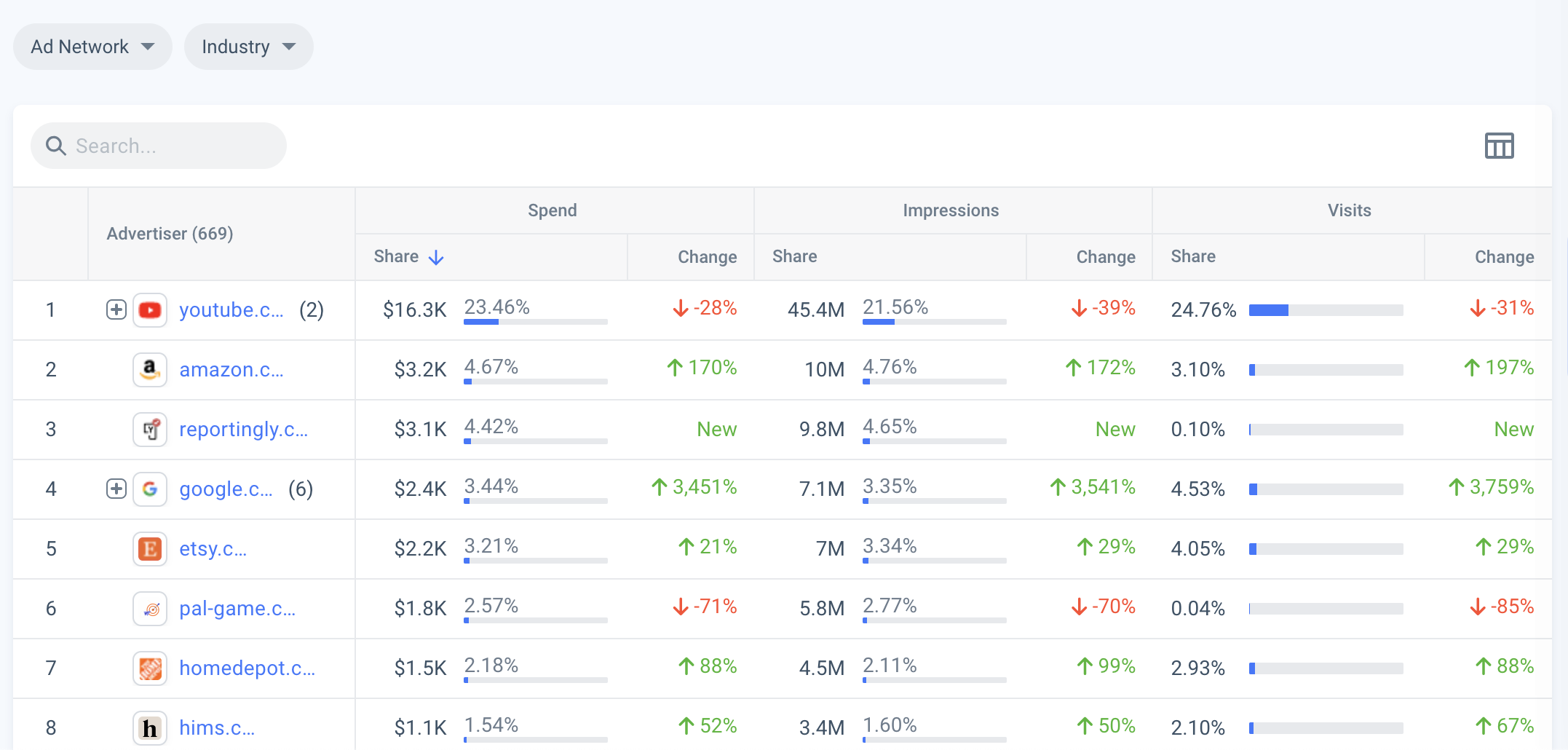Click amazon's 170% spend change
Viewport: 1568px width, 750px height.
(x=702, y=368)
